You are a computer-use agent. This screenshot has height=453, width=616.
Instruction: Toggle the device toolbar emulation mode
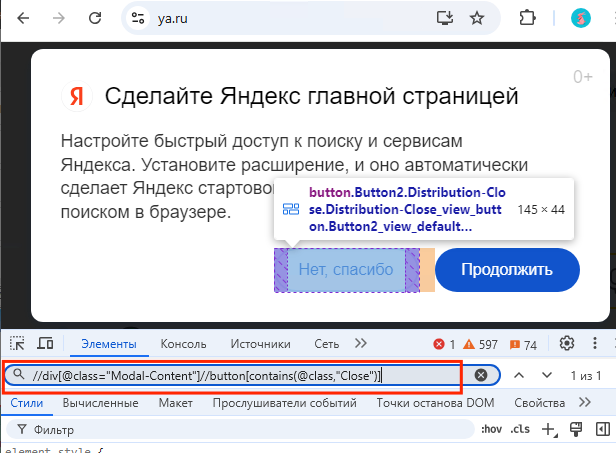[46, 343]
